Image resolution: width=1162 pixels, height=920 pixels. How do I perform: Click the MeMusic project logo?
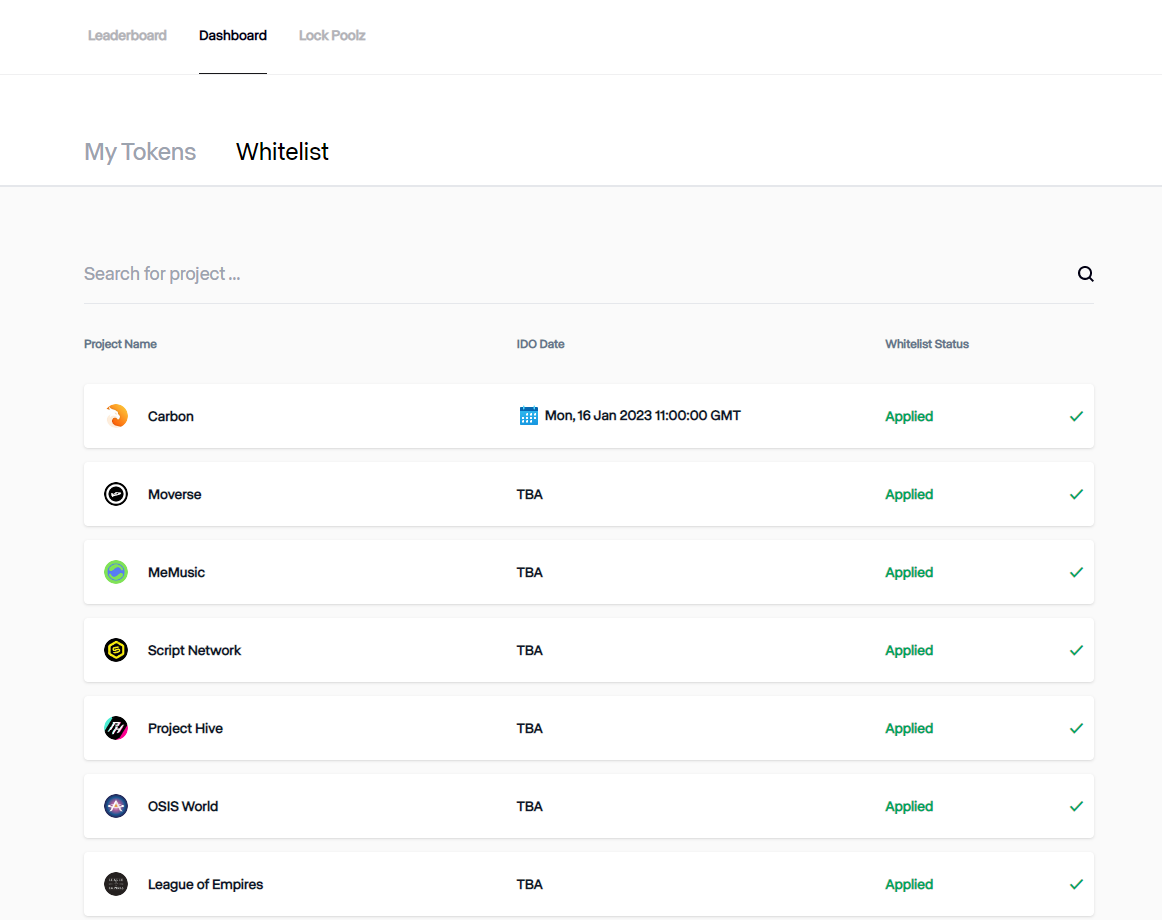click(x=116, y=572)
